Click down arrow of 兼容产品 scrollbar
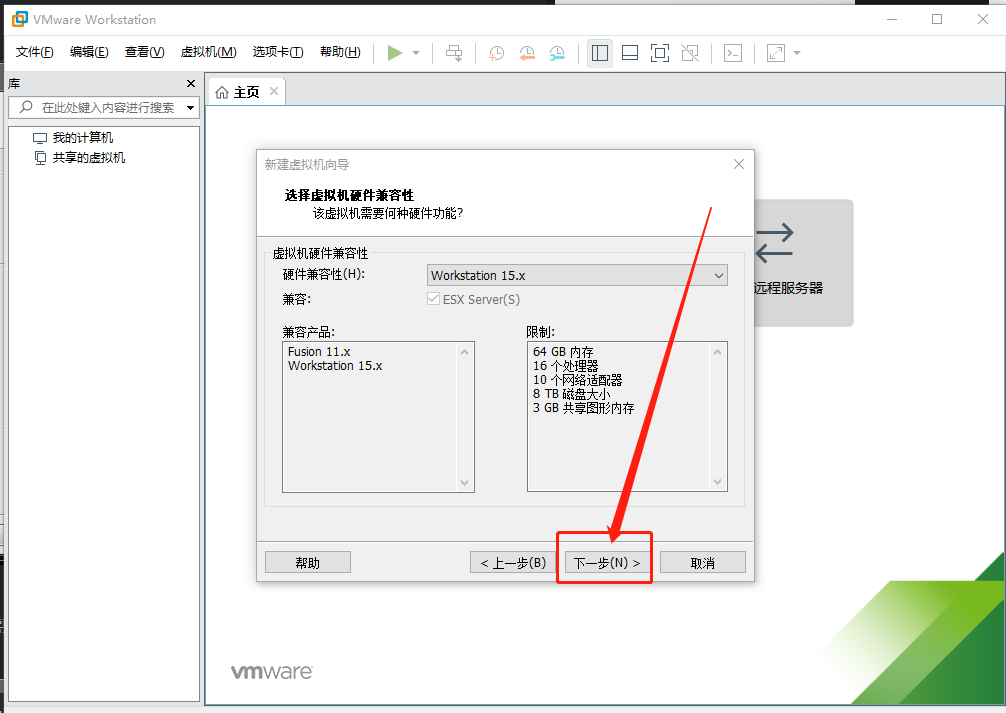Screen dimensions: 1006x713 (x=465, y=483)
